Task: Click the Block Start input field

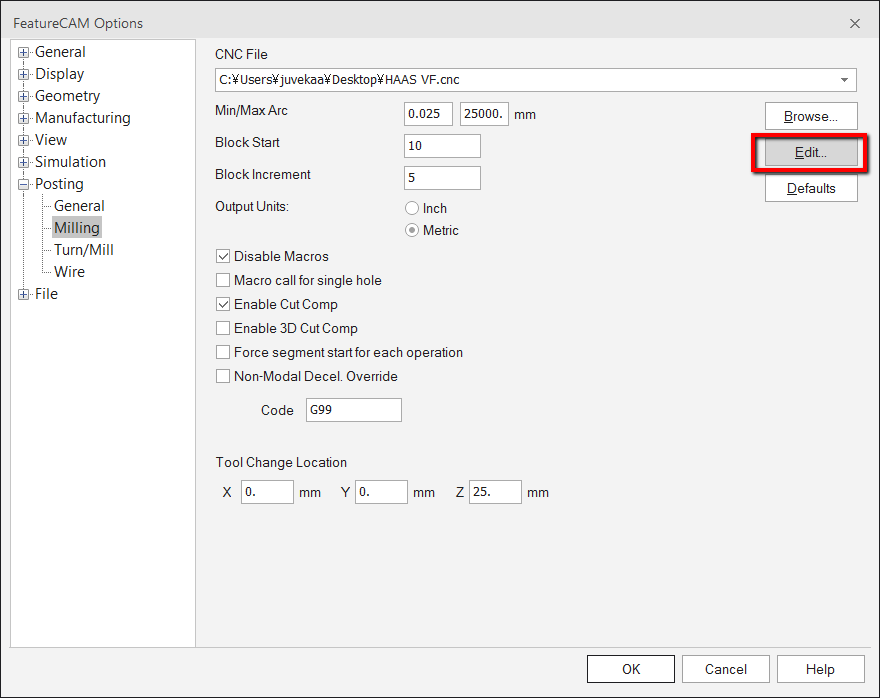Action: coord(441,145)
